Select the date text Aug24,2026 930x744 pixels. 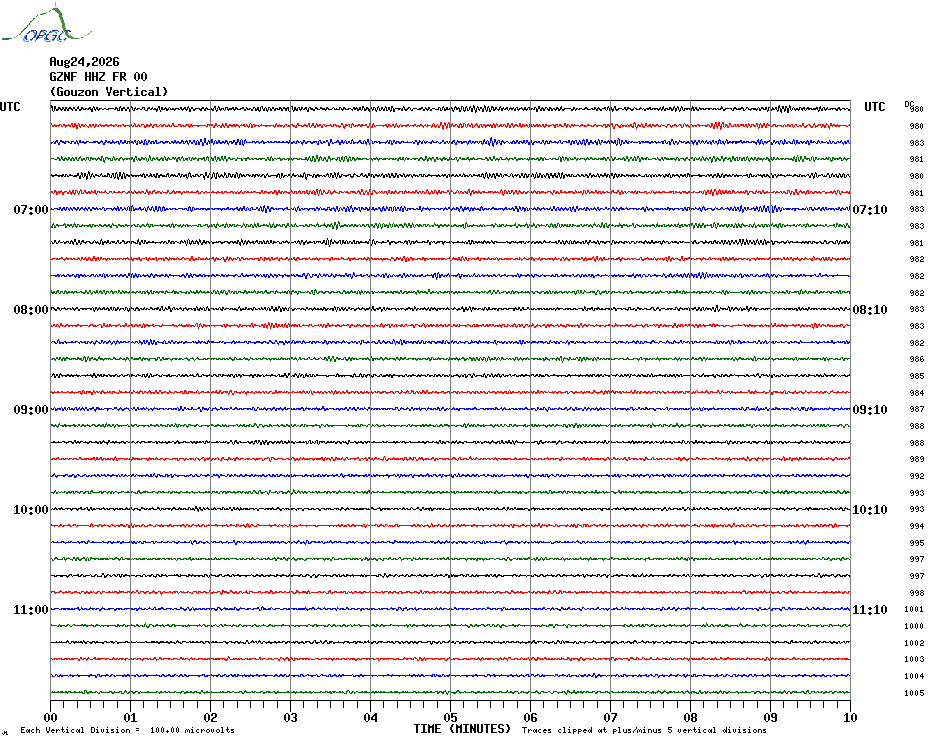(84, 62)
